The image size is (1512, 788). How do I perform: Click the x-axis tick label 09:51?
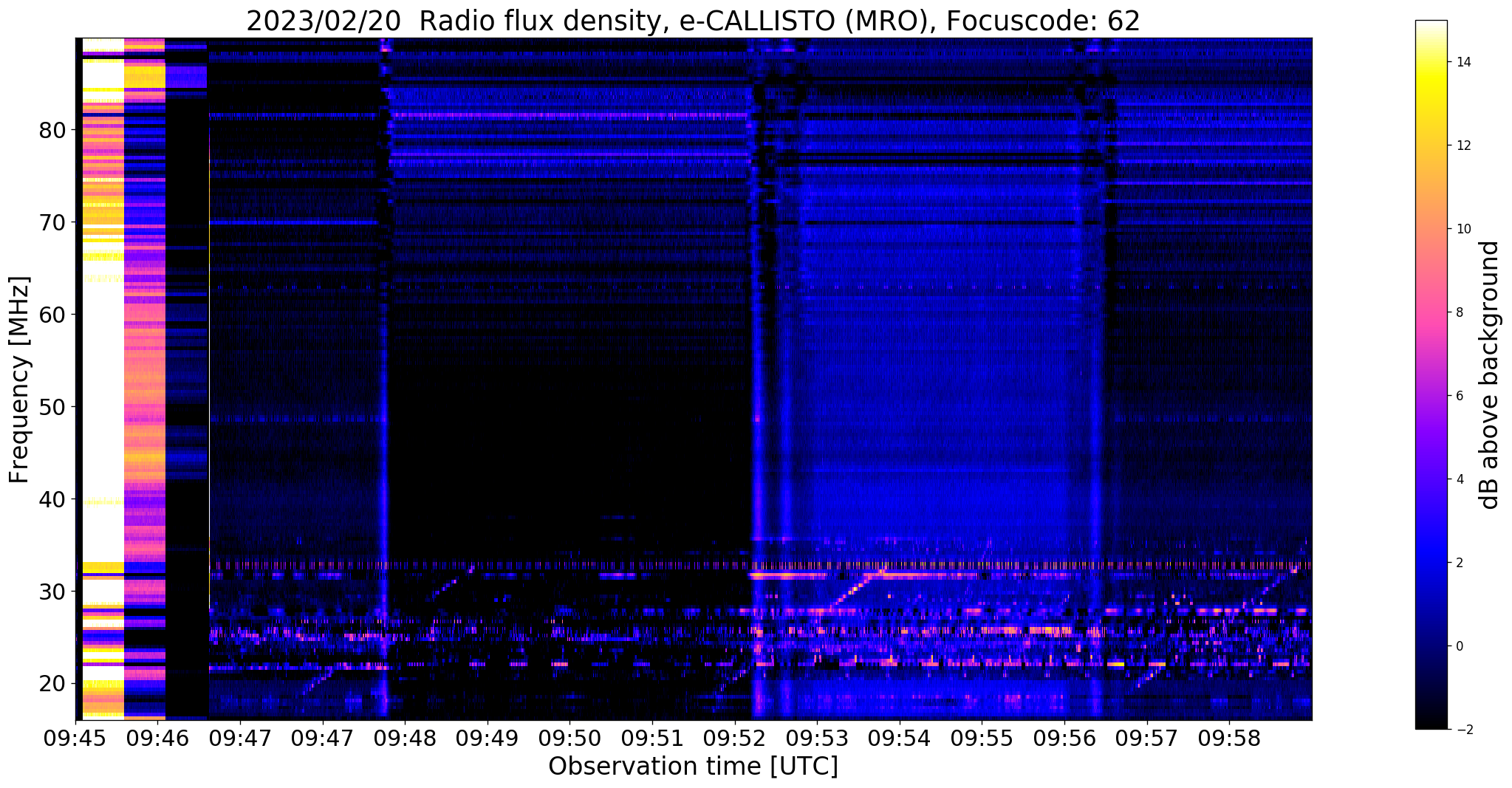(x=652, y=737)
